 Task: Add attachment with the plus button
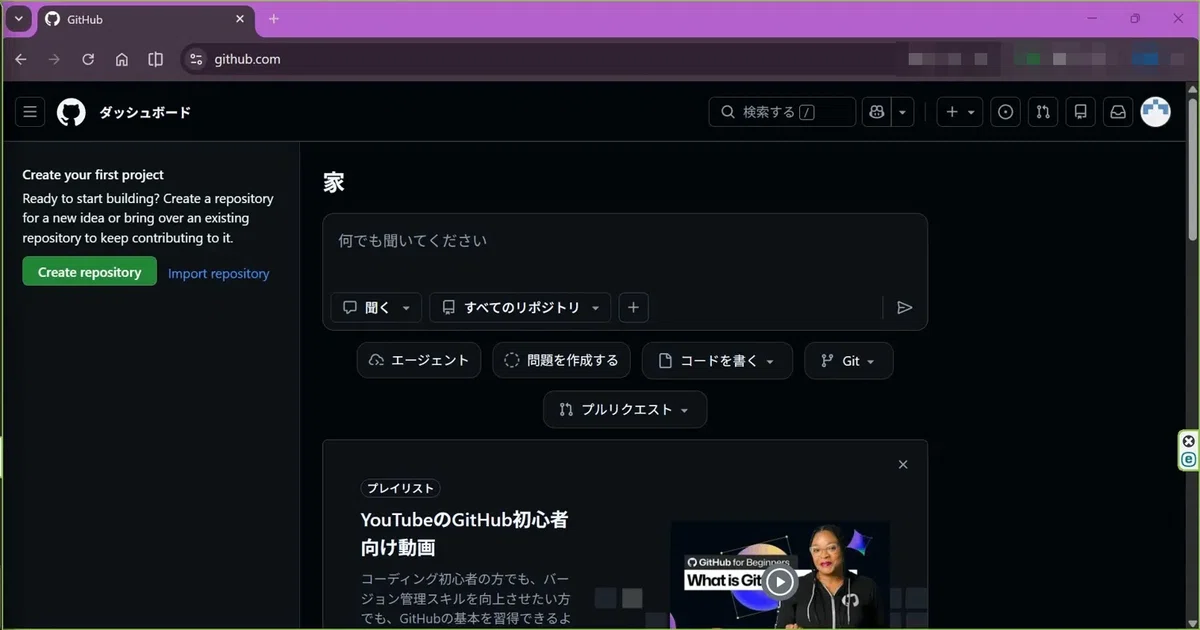[x=633, y=307]
